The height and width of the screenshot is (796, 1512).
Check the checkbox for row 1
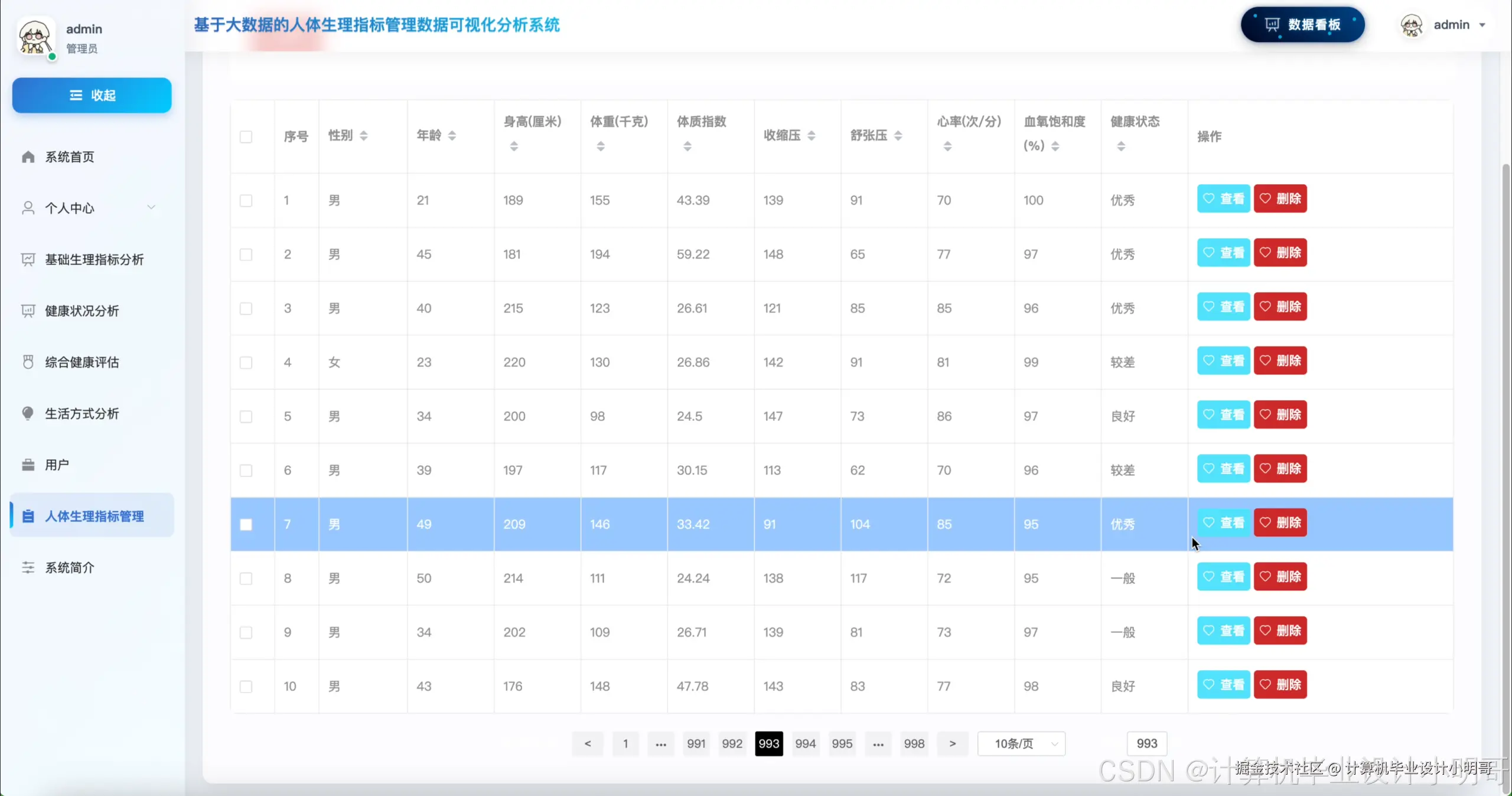tap(246, 201)
